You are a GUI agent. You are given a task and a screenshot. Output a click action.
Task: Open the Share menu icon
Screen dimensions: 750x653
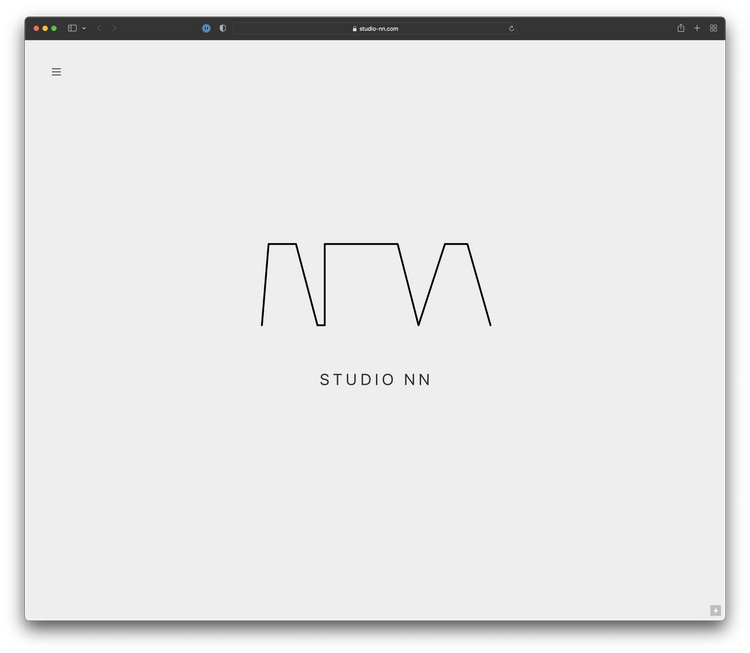(681, 28)
